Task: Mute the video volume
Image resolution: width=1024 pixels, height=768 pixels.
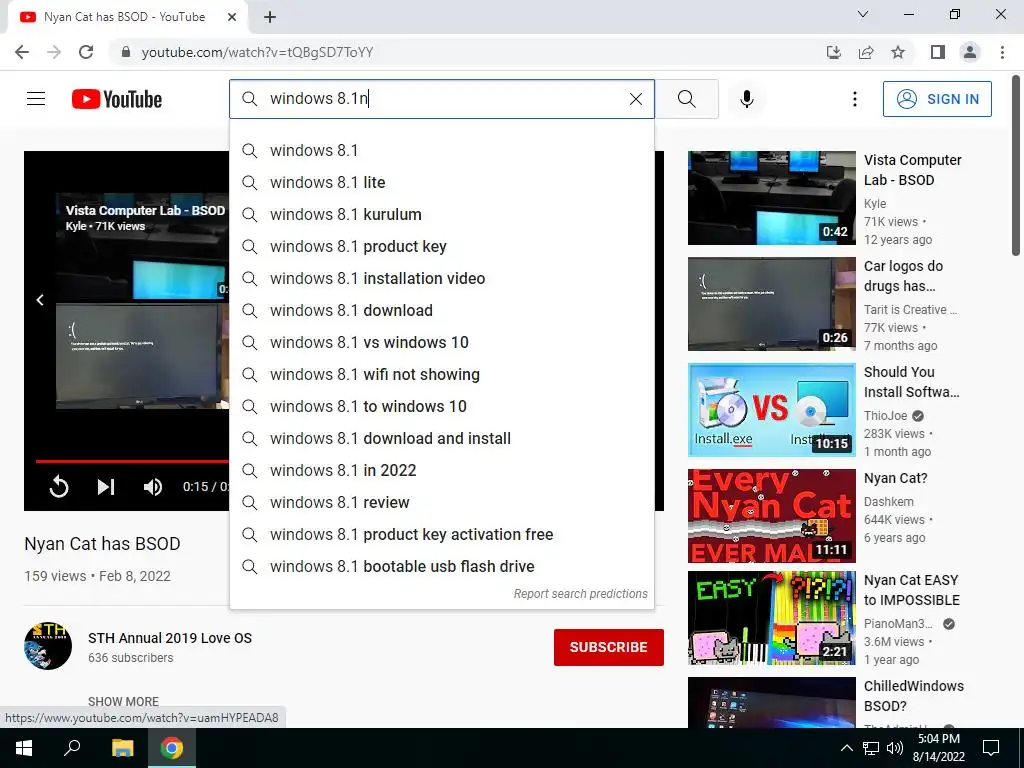Action: 153,487
